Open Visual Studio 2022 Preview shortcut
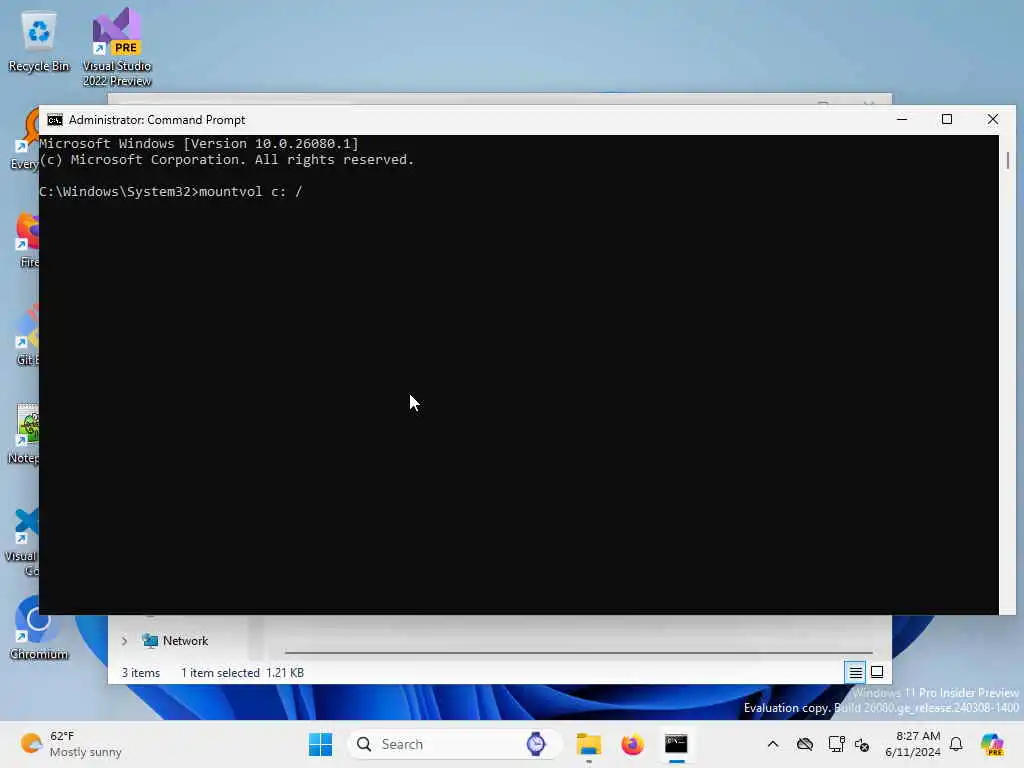 pyautogui.click(x=117, y=48)
